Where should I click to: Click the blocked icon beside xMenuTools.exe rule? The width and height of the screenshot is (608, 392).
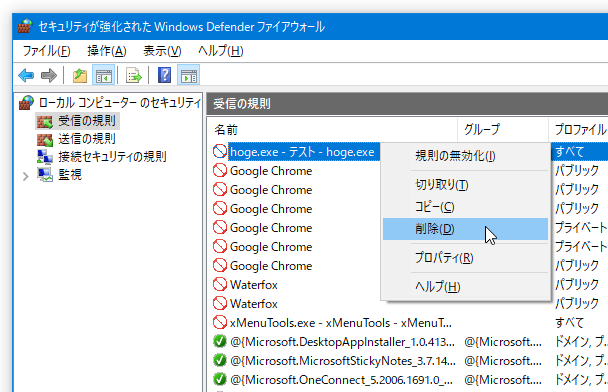(219, 322)
